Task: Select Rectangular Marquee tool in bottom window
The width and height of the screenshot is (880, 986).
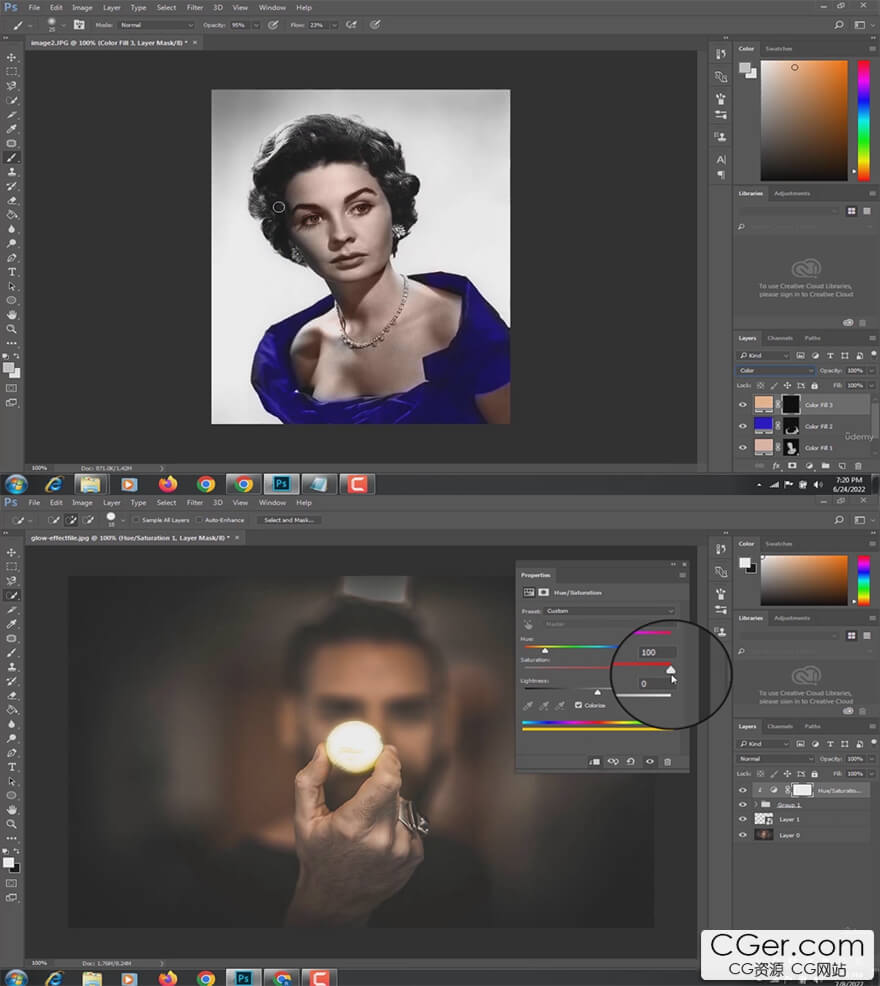Action: 11,567
